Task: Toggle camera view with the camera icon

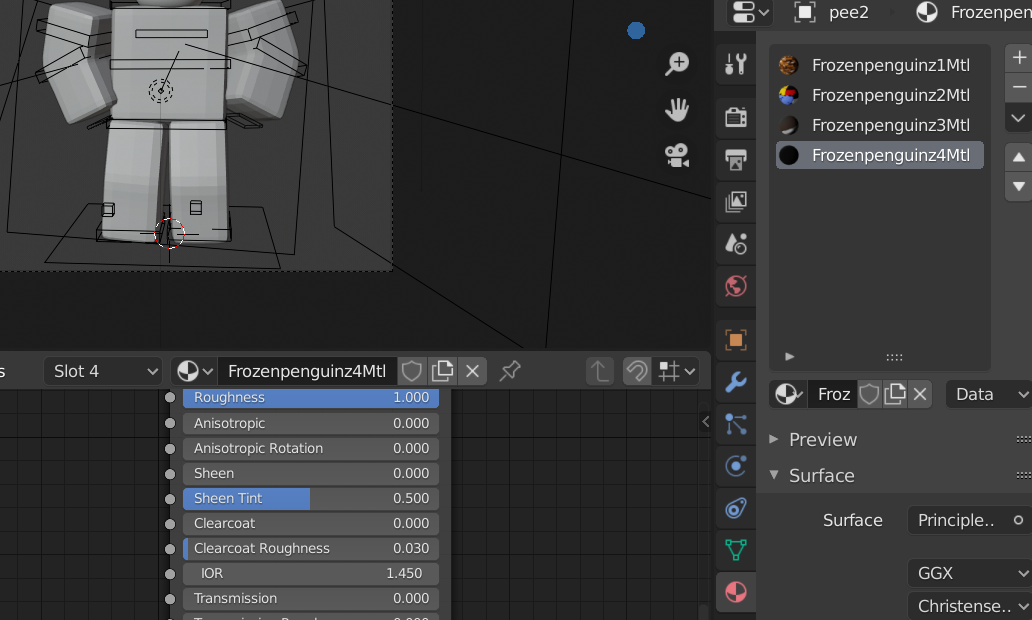Action: pos(677,155)
